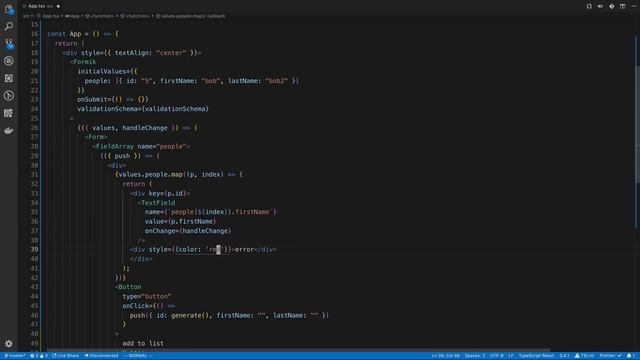640x360 pixels.
Task: Click the "<FieldArray" tag on line 28
Action: point(113,146)
